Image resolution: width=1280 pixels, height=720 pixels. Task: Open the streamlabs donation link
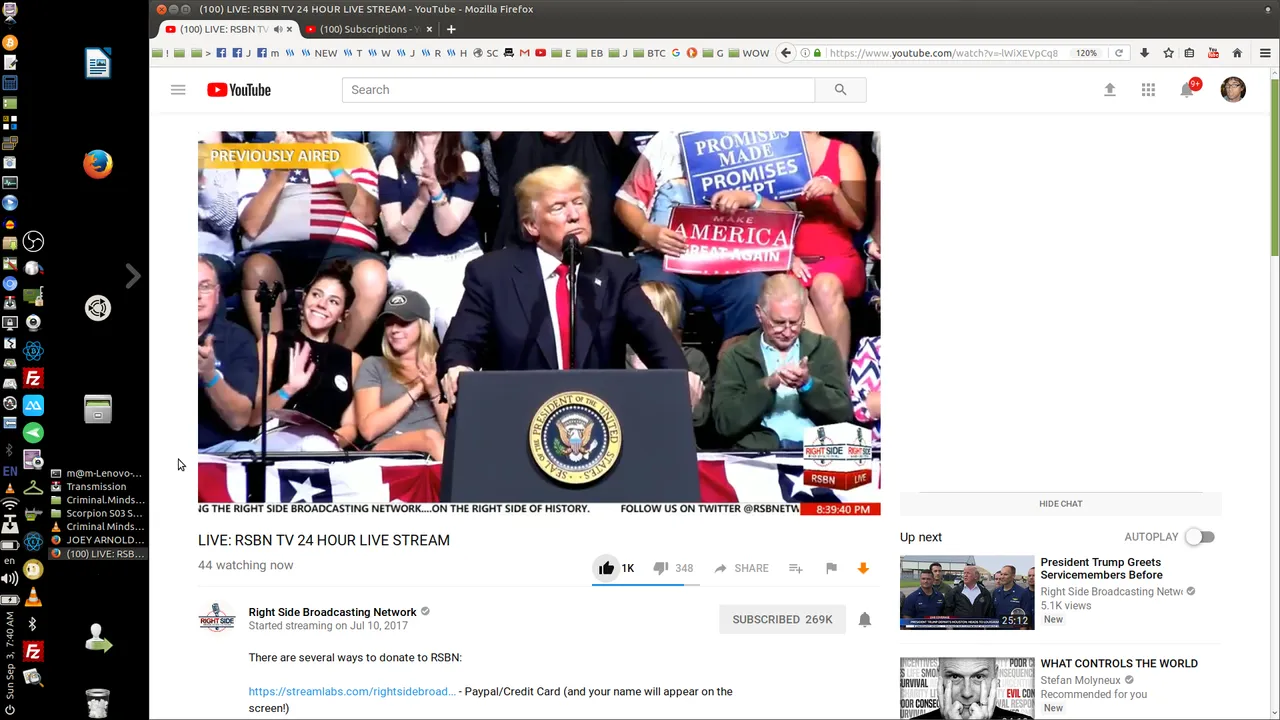pos(352,692)
